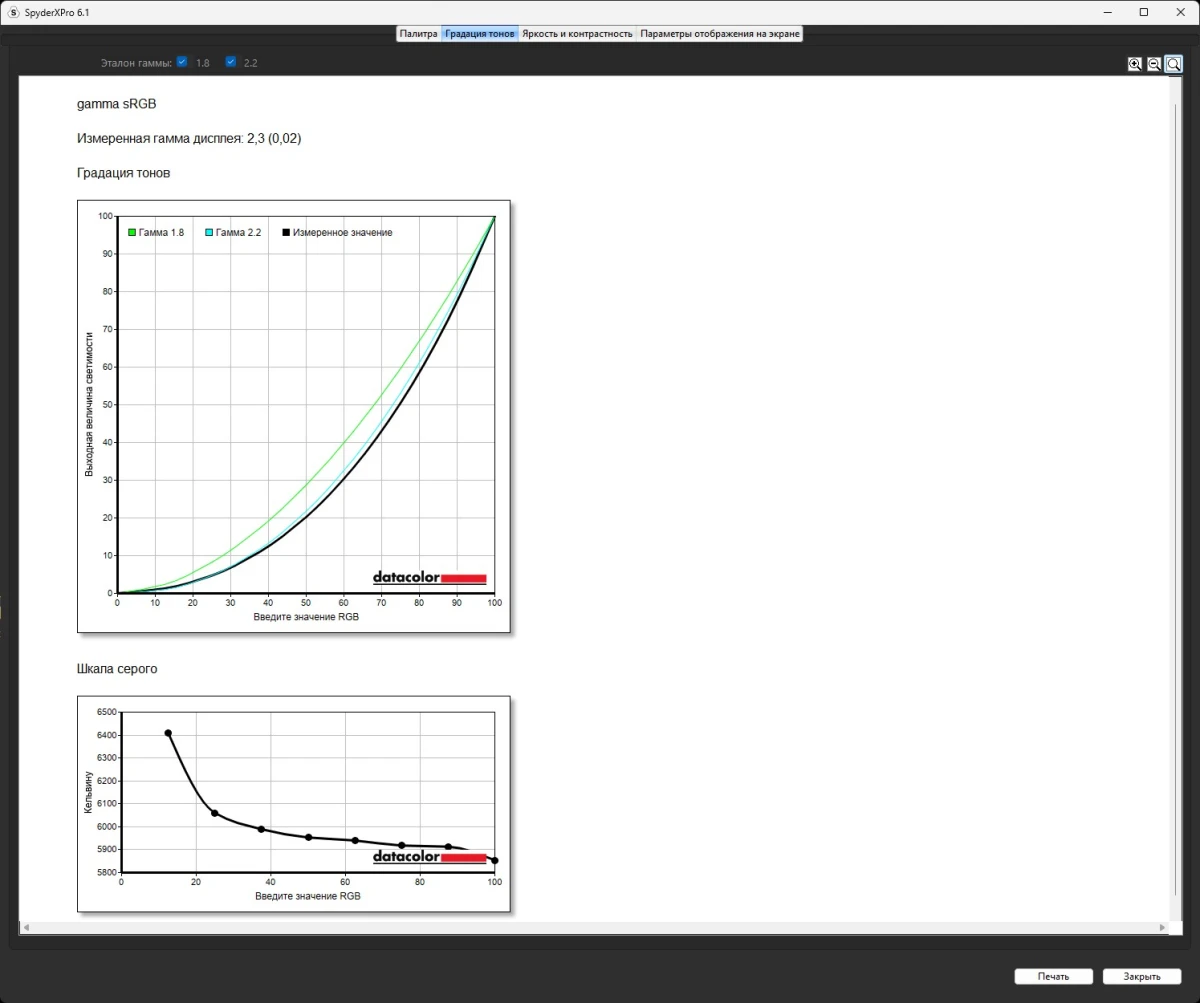Viewport: 1200px width, 1003px height.
Task: Uncheck the gamma 1.8 reference checkbox
Action: click(x=182, y=62)
